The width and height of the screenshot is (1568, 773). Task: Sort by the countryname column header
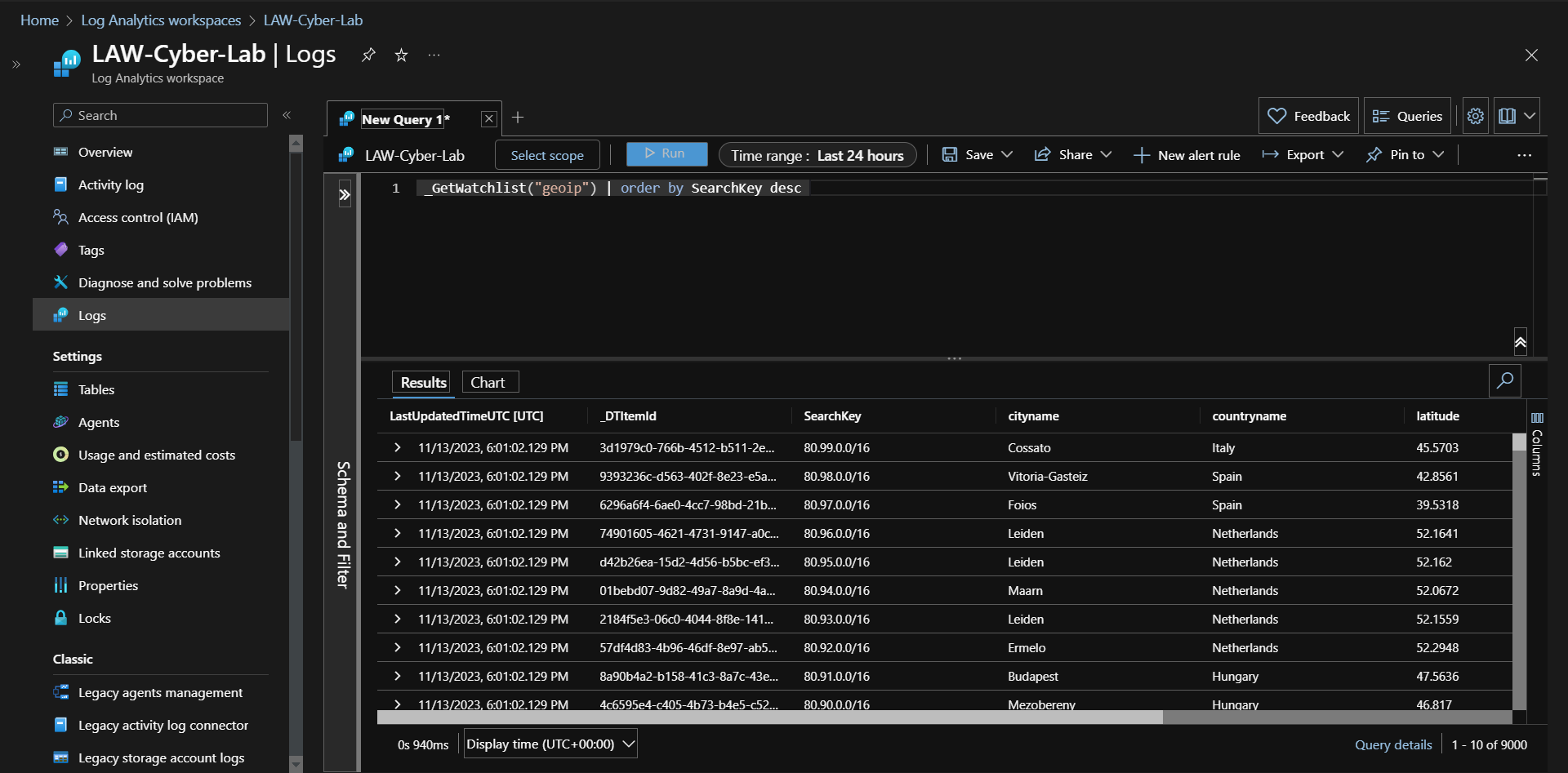pyautogui.click(x=1249, y=415)
